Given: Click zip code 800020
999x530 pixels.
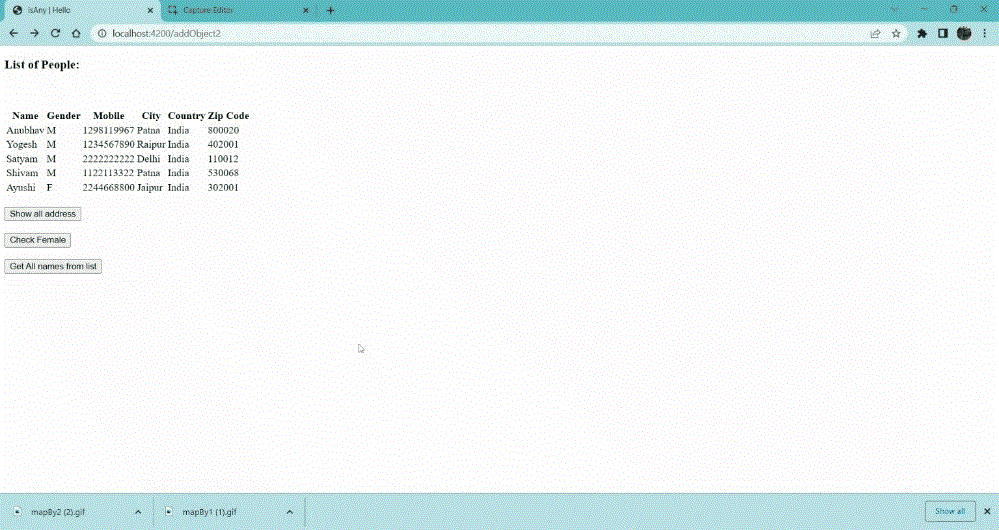Looking at the screenshot, I should [223, 130].
